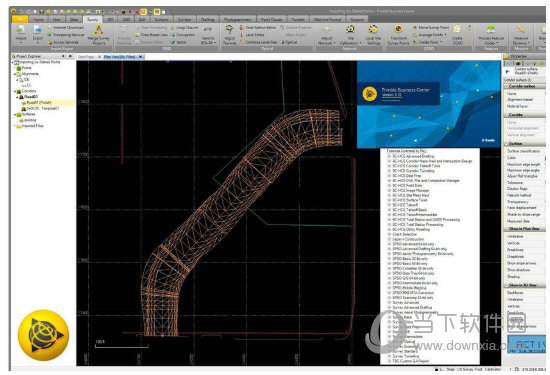Screen dimensions: 550x375
Task: Expand the first licensed feature entry
Action: coord(389,156)
